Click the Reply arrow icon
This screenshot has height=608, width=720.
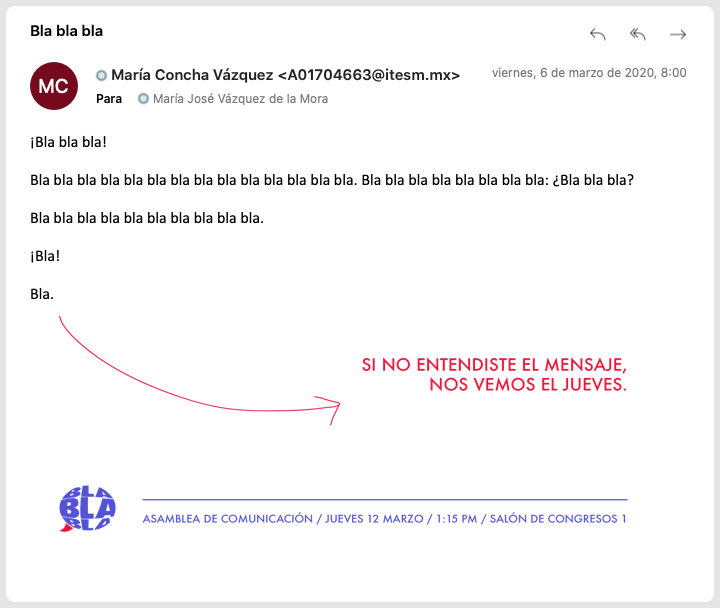coord(597,34)
